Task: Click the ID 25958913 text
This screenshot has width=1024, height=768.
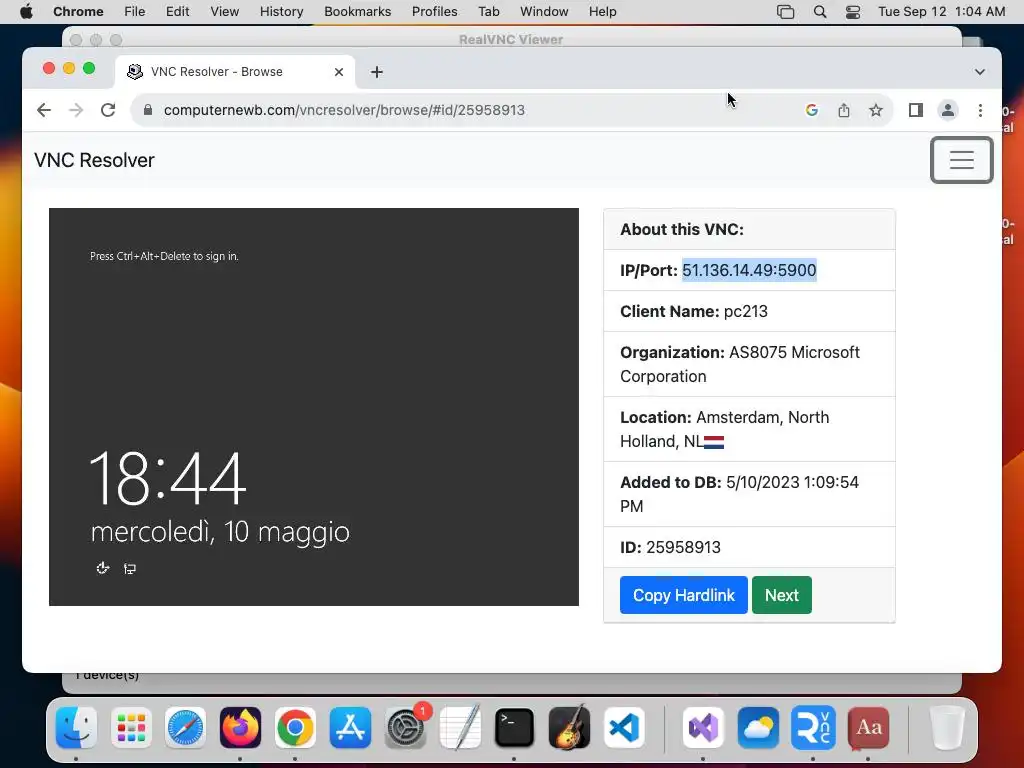Action: 670,547
